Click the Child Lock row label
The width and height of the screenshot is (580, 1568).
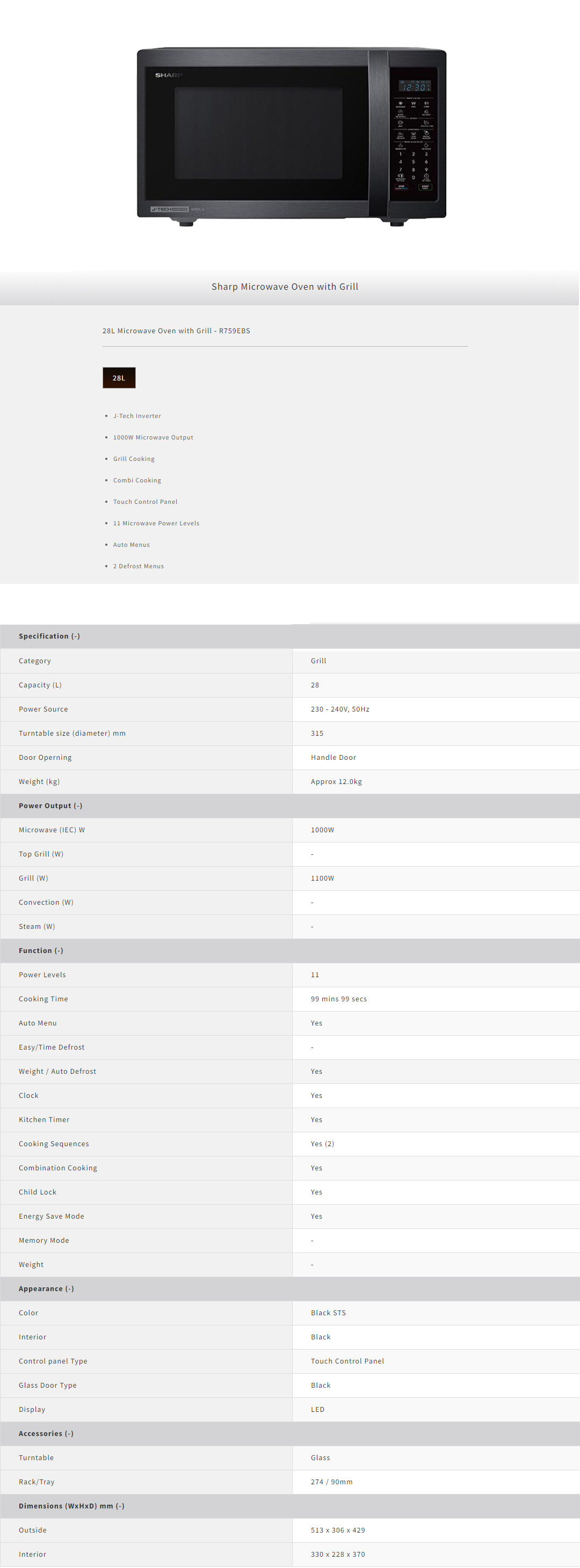[38, 1192]
